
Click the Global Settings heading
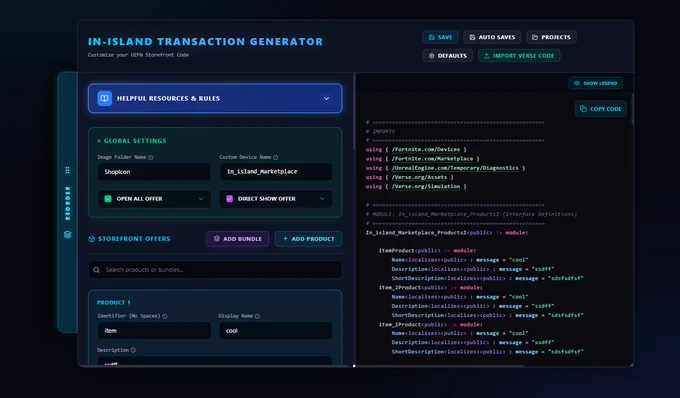(x=135, y=140)
